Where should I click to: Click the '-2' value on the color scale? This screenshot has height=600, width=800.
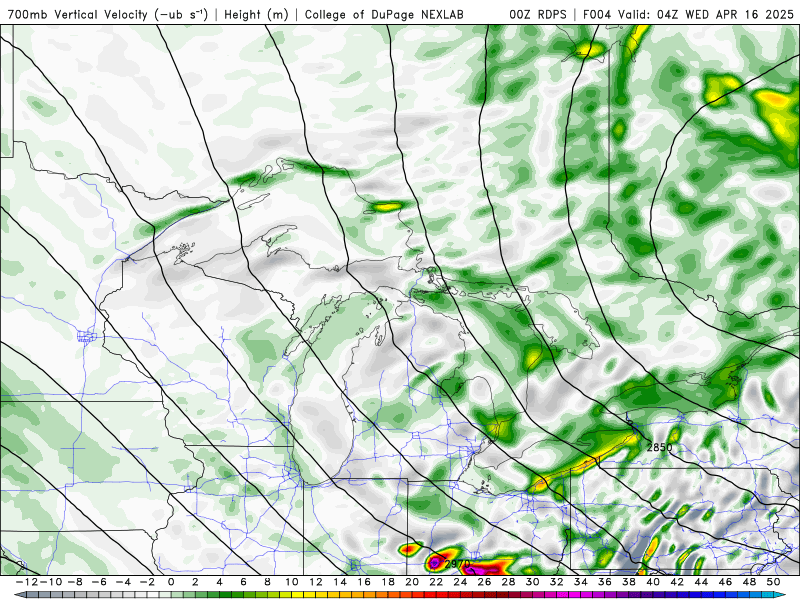pos(148,582)
